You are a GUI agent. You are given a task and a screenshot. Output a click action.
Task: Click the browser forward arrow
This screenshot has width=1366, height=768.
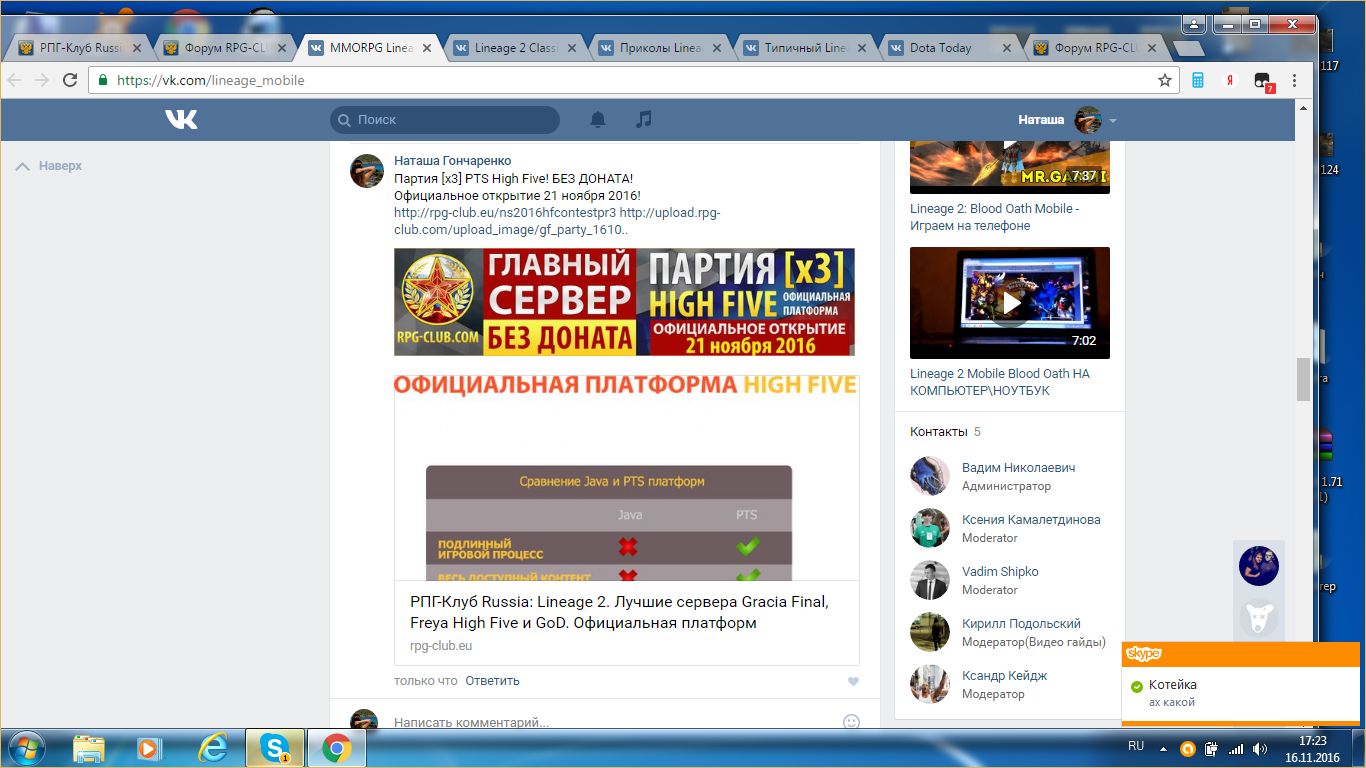tap(42, 80)
